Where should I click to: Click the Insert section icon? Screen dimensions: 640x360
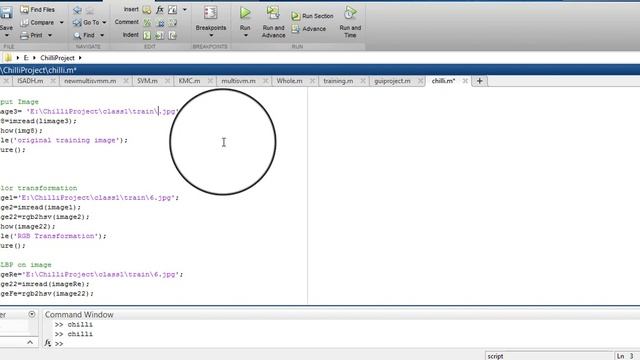point(147,10)
